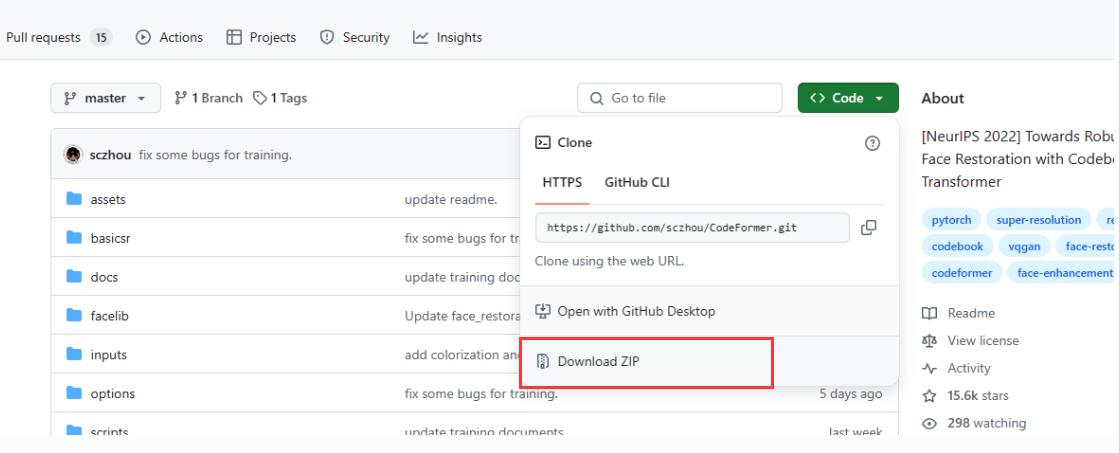1119x453 pixels.
Task: Open the Security tab
Action: [x=355, y=38]
